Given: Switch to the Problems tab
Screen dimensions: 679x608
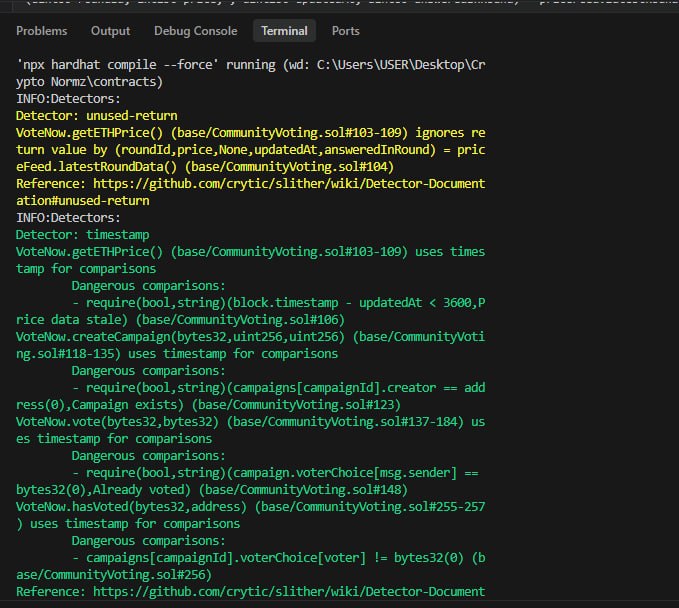Looking at the screenshot, I should (42, 31).
